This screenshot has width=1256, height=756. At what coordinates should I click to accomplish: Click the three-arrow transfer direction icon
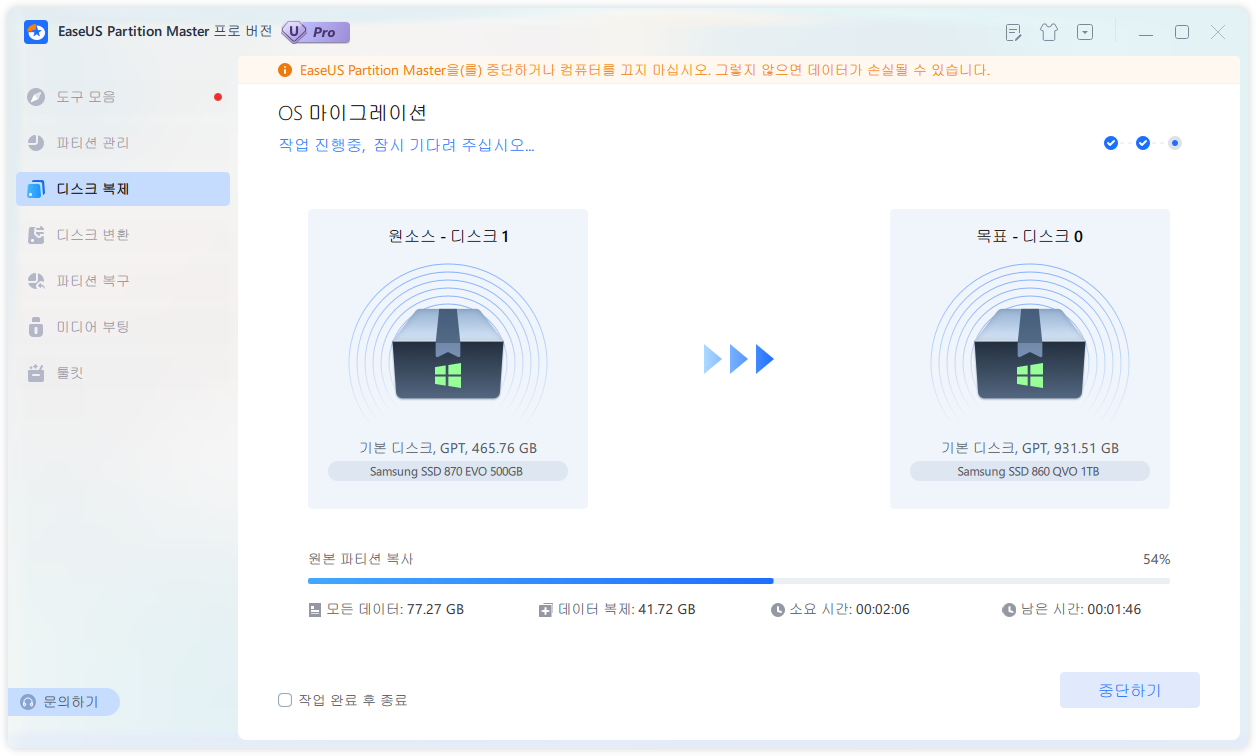[739, 359]
